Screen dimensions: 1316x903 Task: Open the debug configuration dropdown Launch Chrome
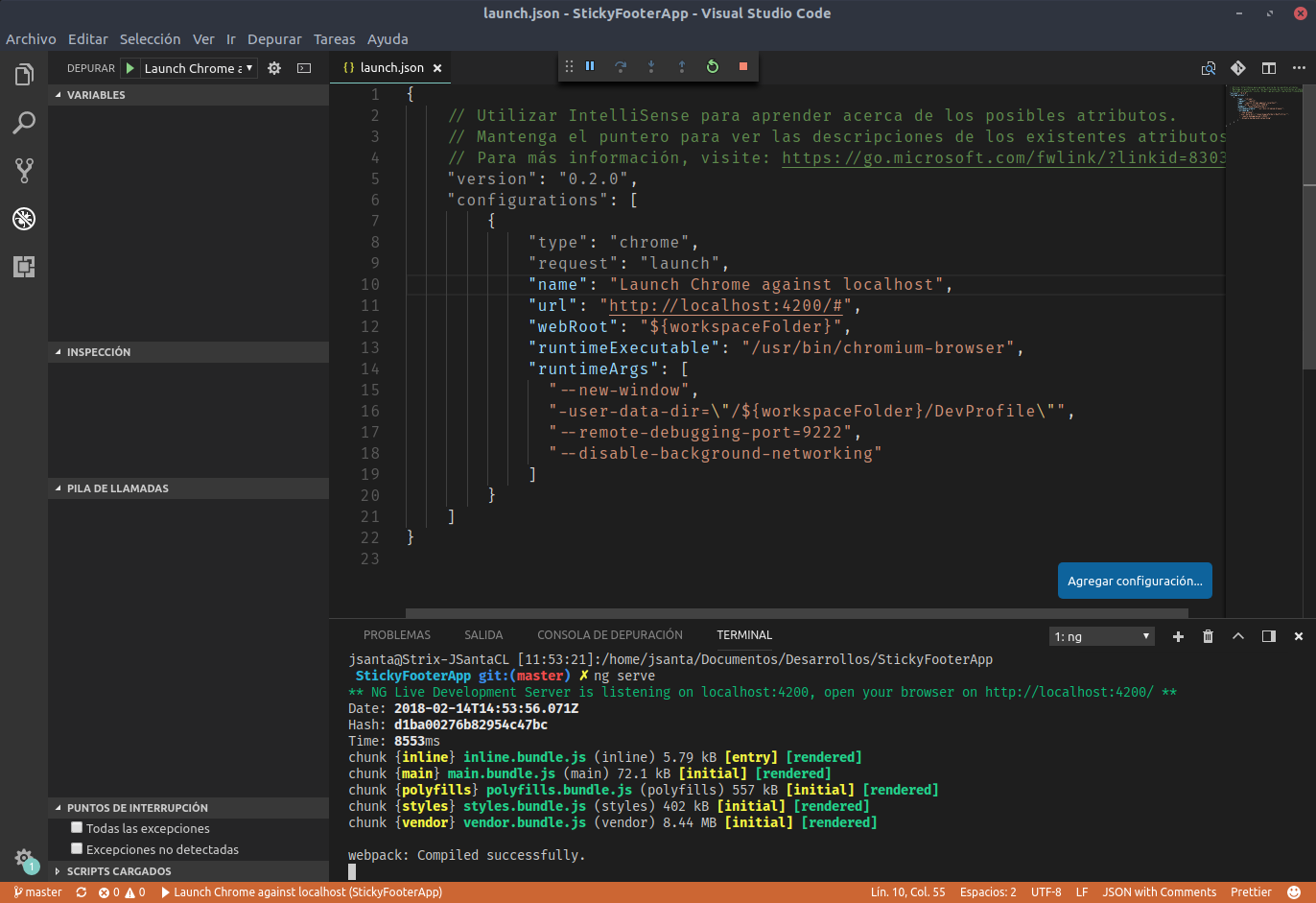pyautogui.click(x=199, y=67)
